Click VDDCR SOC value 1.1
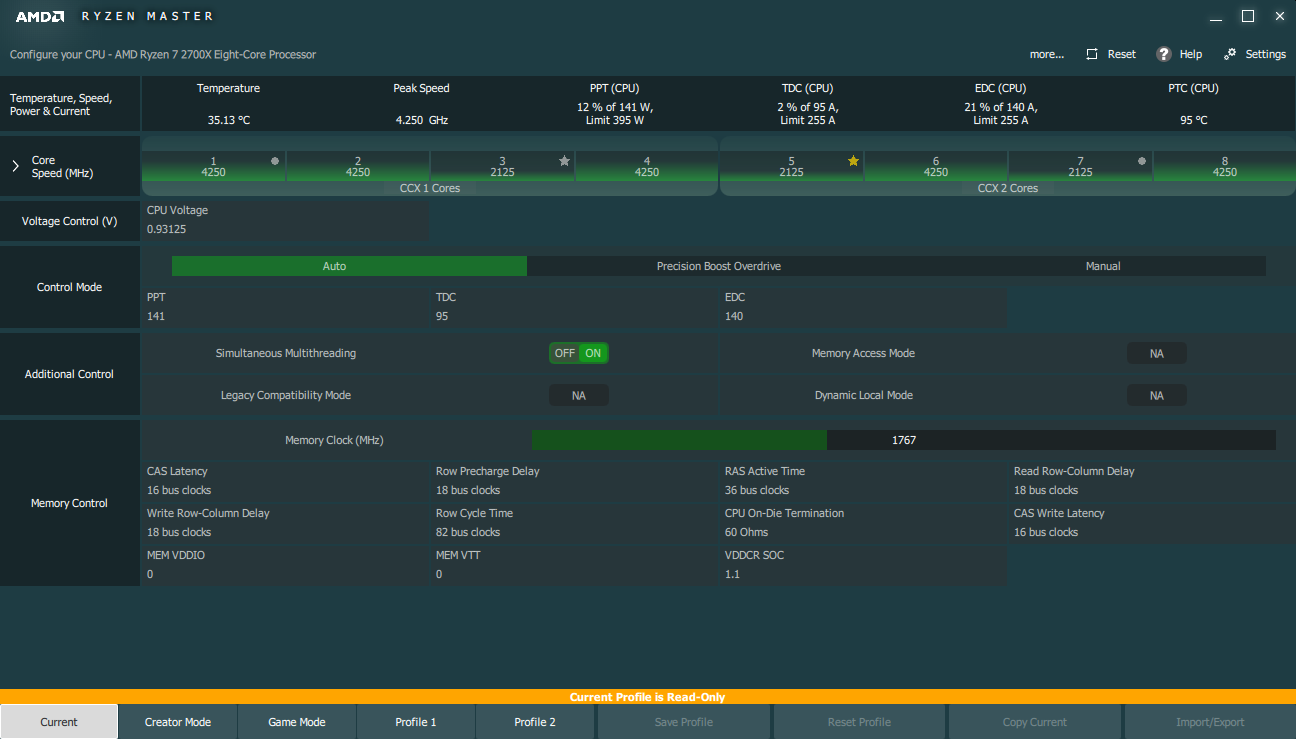The width and height of the screenshot is (1296, 739). 732,574
